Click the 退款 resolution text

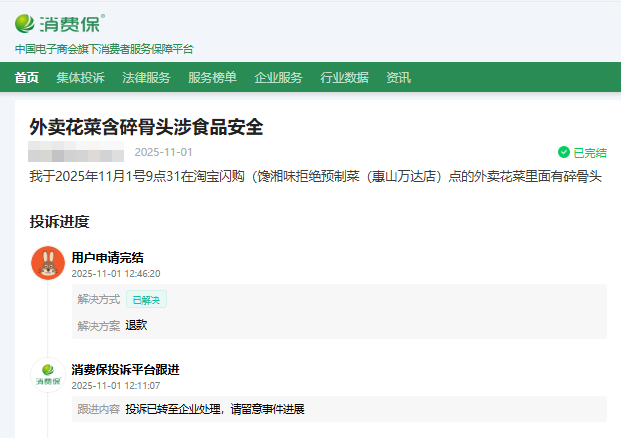click(137, 325)
